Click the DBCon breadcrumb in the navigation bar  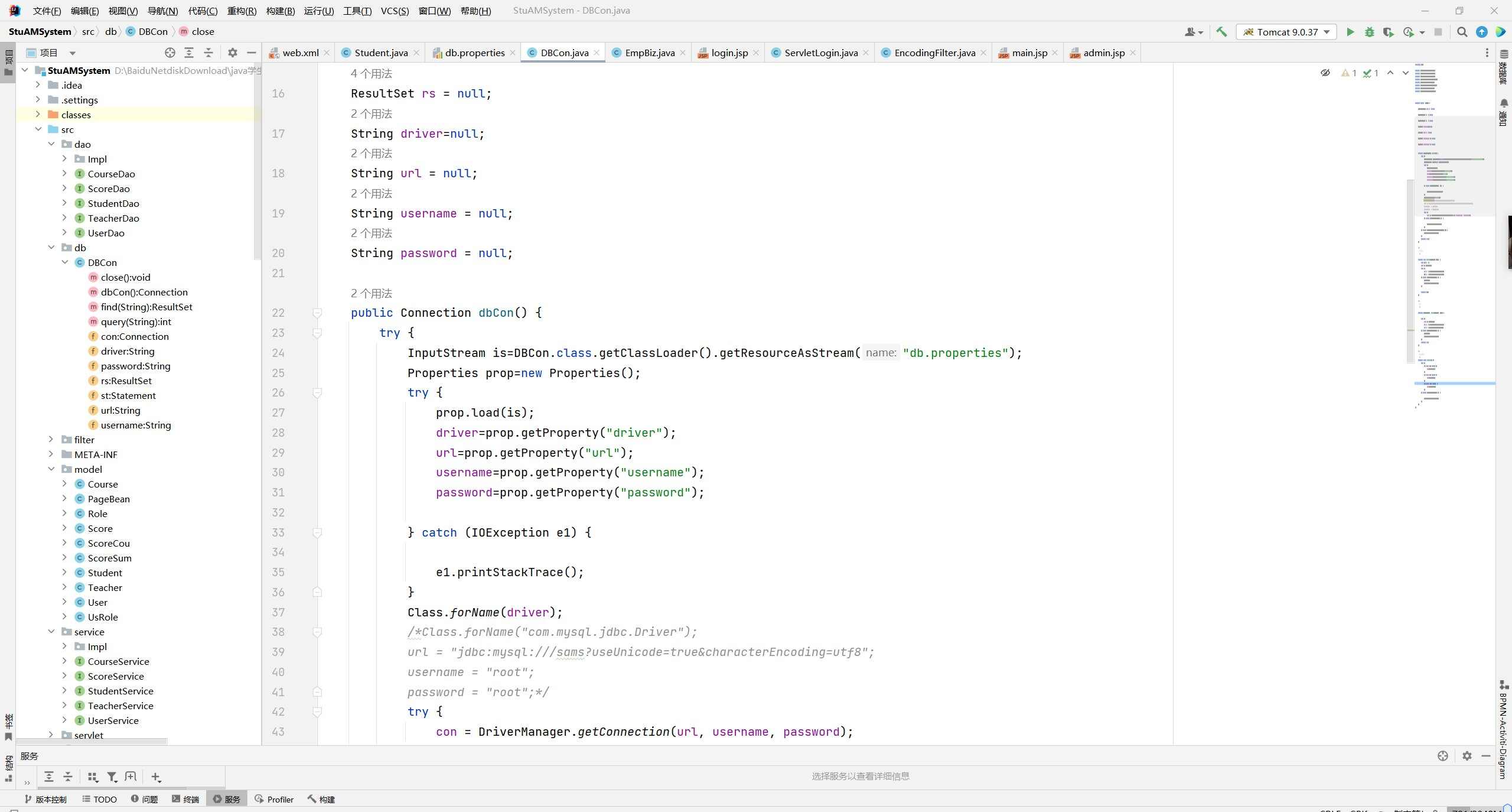click(148, 31)
